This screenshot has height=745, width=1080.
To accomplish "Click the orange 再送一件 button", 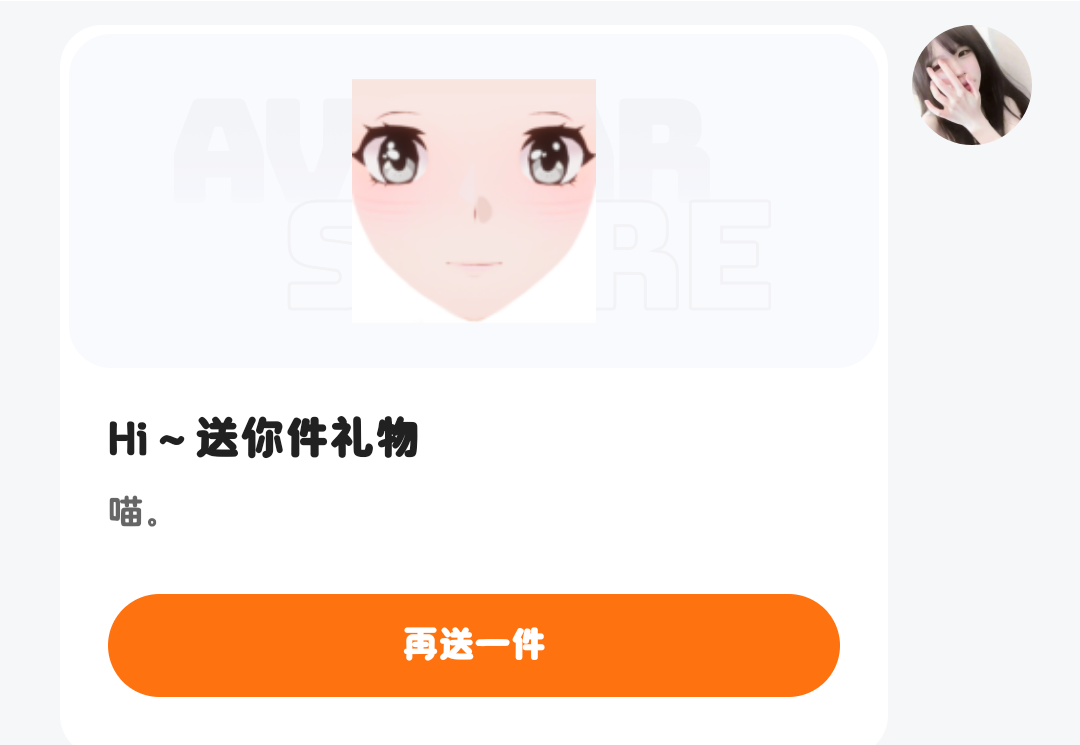I will pos(474,645).
